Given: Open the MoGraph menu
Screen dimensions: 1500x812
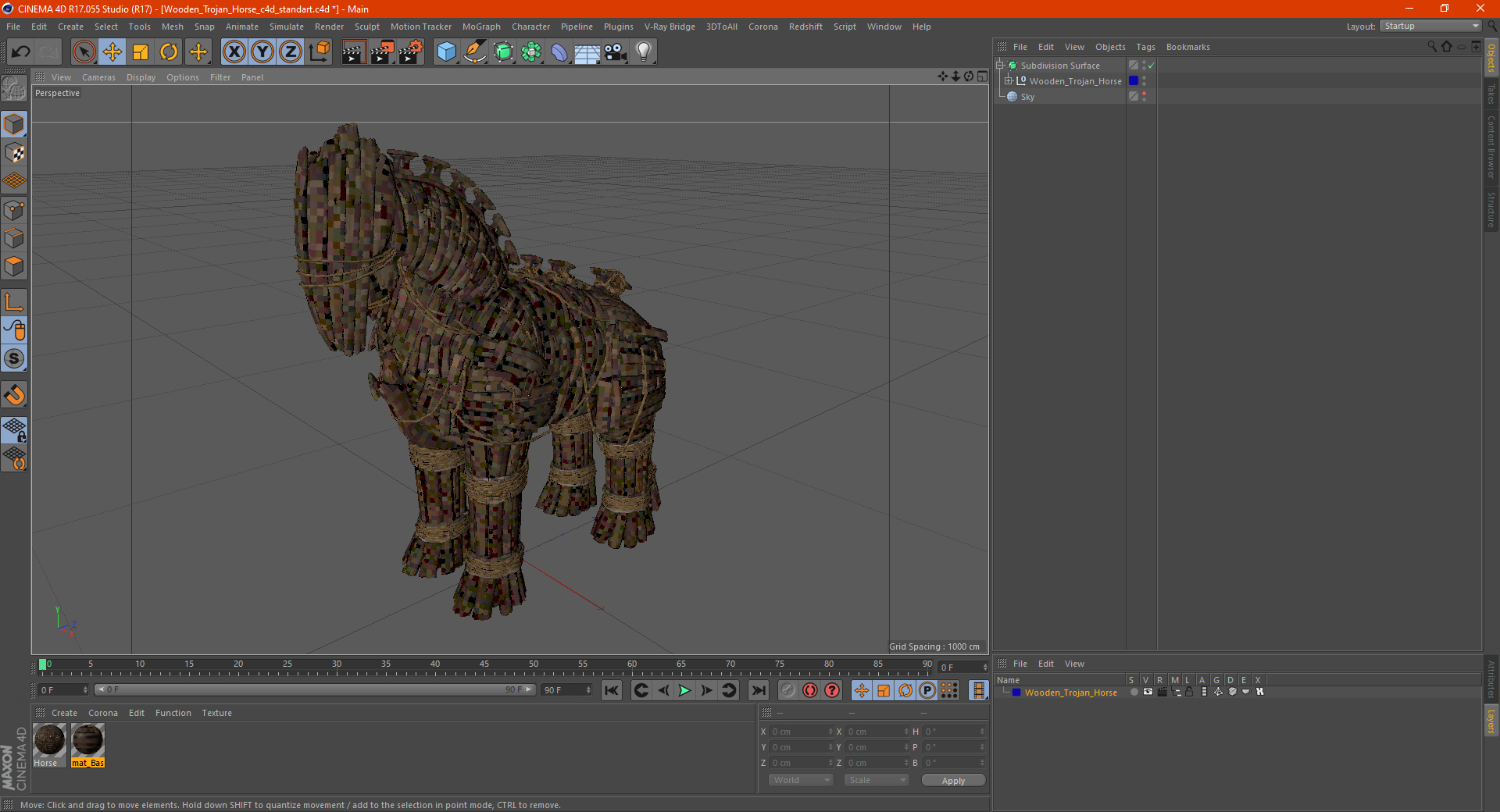Looking at the screenshot, I should coord(480,27).
